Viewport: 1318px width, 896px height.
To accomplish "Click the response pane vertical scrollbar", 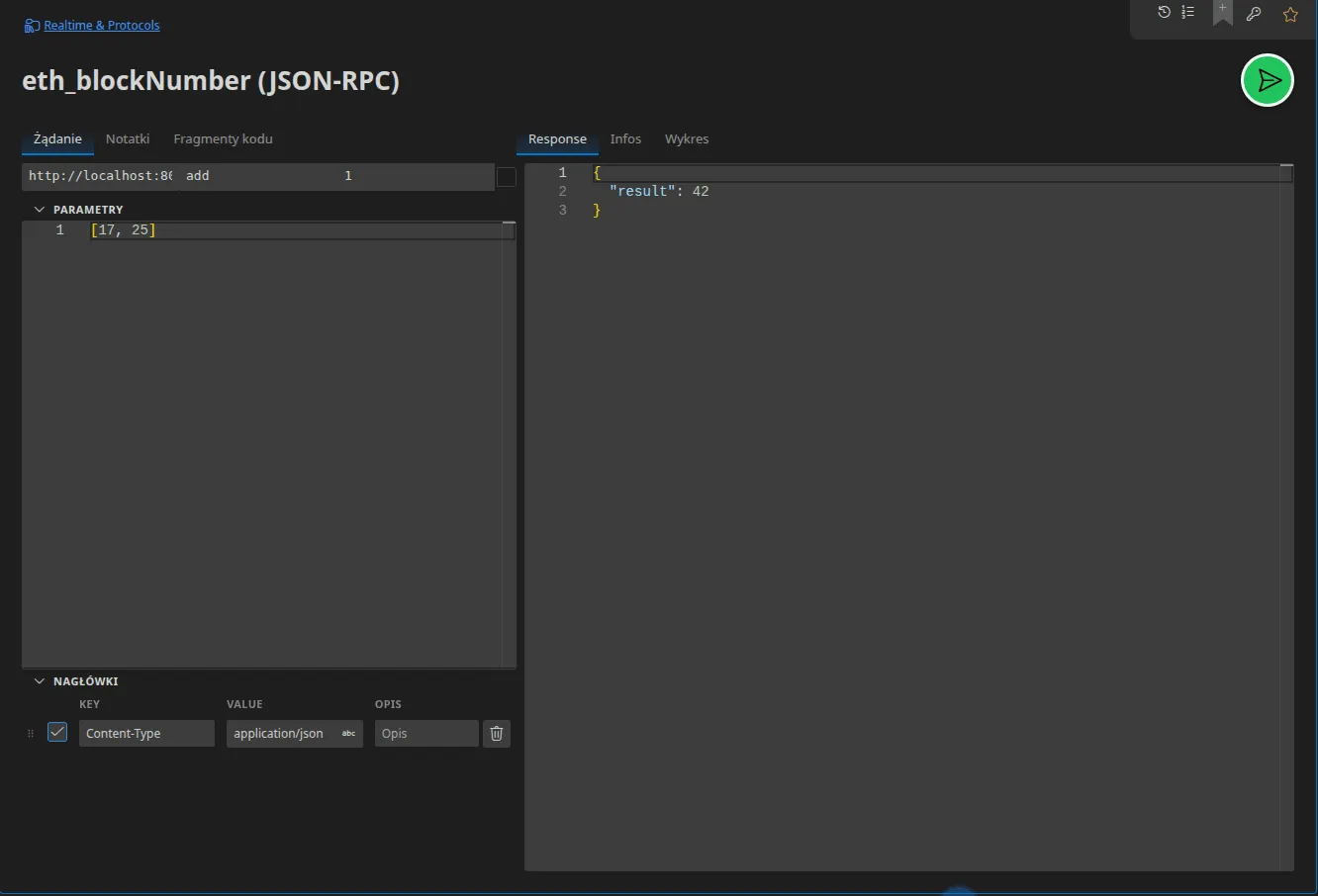I will 1286,517.
